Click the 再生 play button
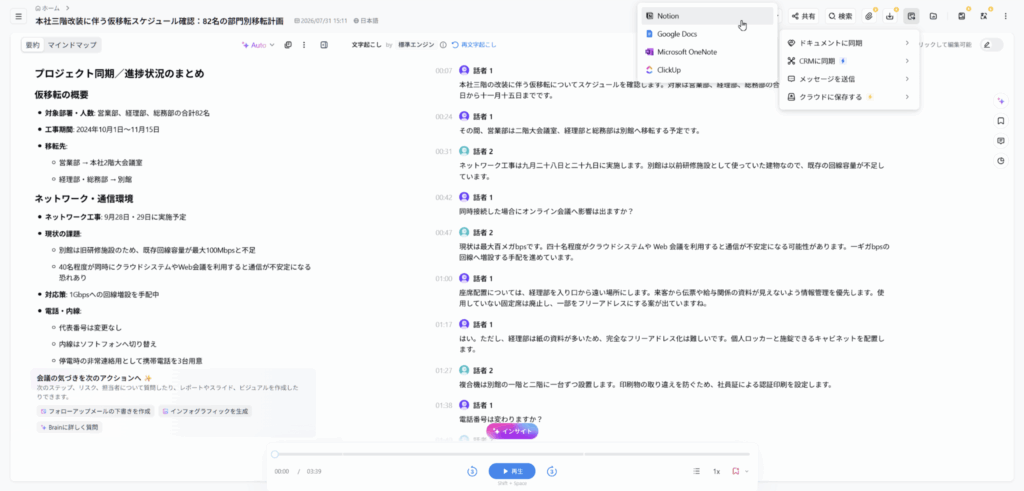This screenshot has width=1024, height=491. click(x=512, y=471)
